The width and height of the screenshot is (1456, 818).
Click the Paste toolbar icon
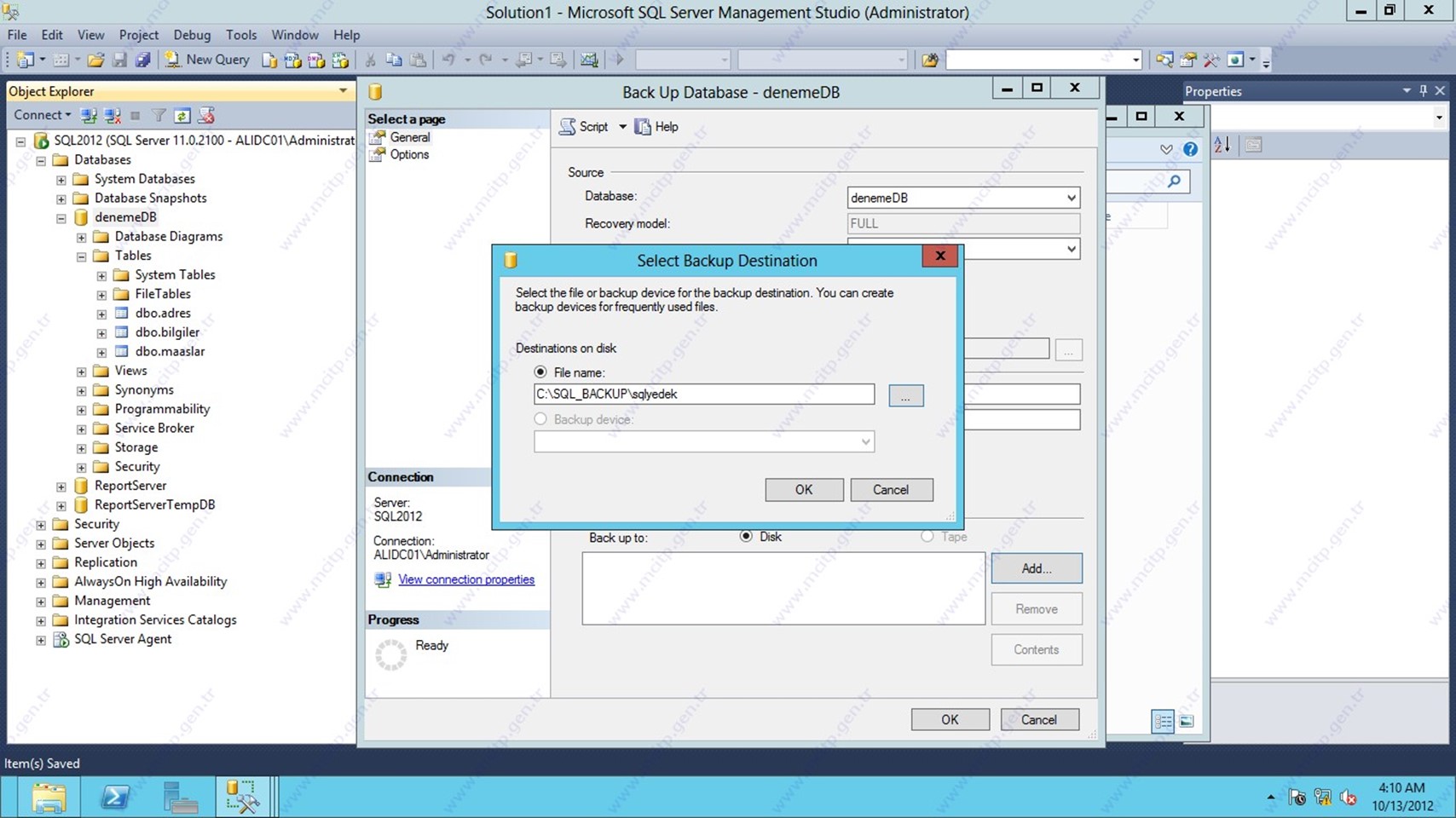pyautogui.click(x=418, y=60)
